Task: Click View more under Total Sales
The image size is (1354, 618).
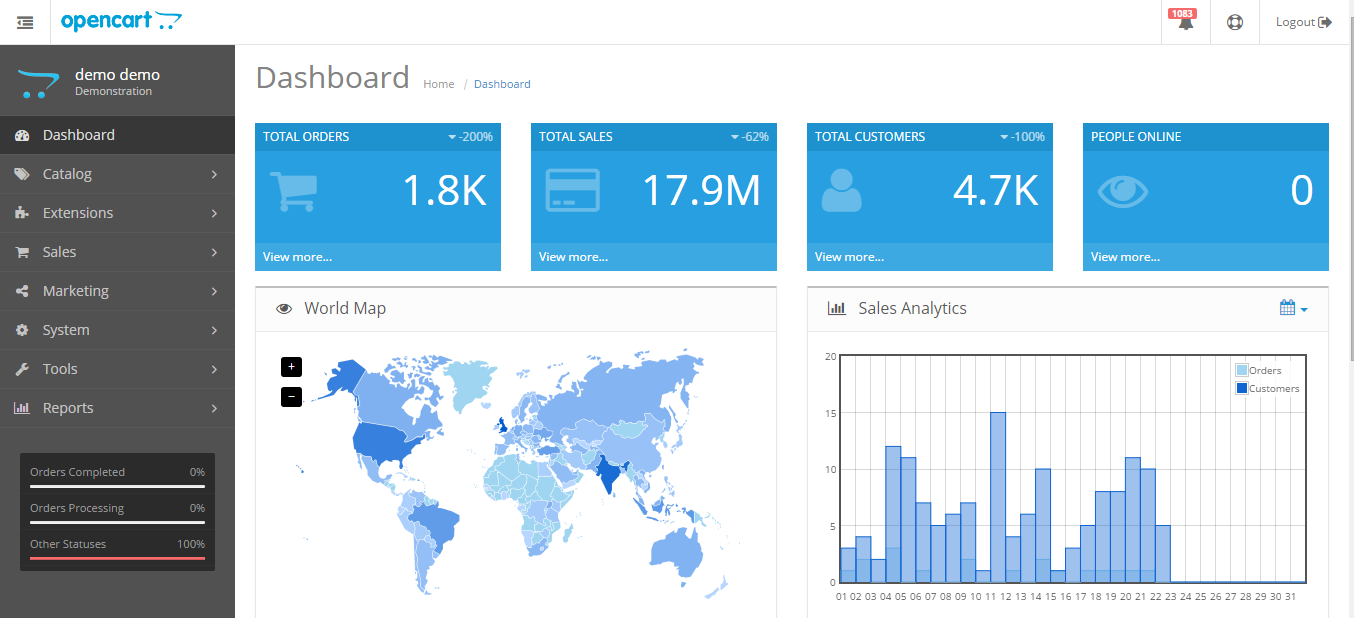Action: [x=573, y=257]
